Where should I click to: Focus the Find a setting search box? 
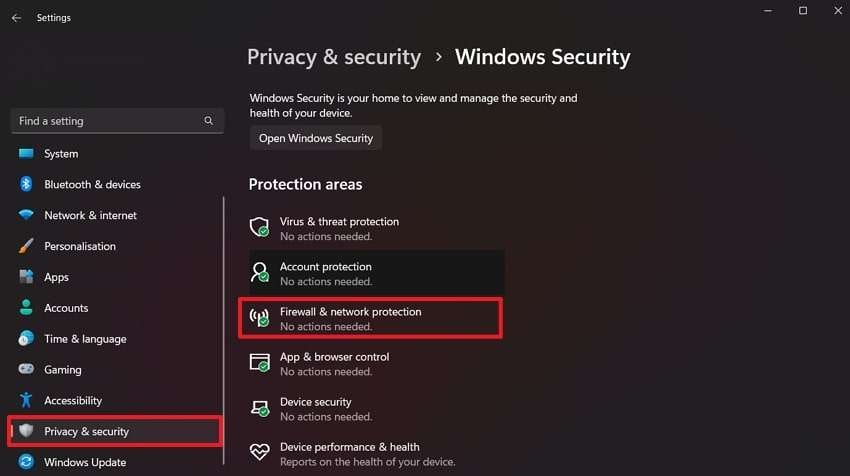tap(110, 121)
